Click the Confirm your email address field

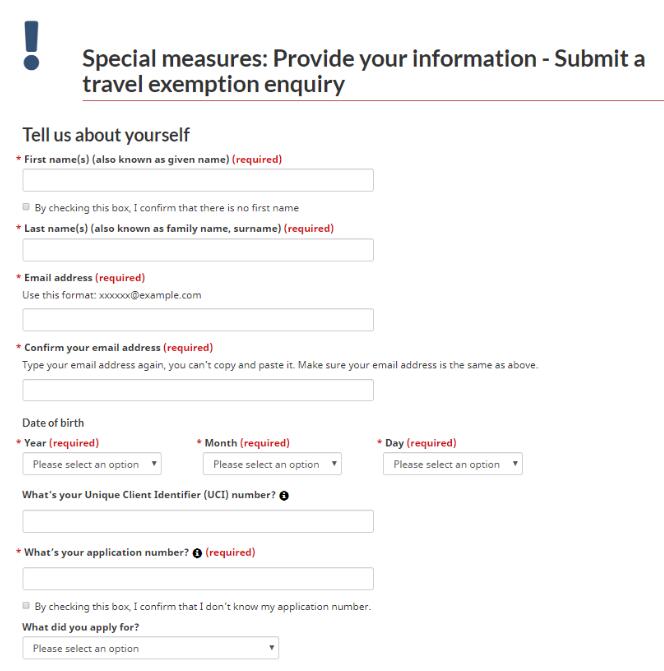198,390
